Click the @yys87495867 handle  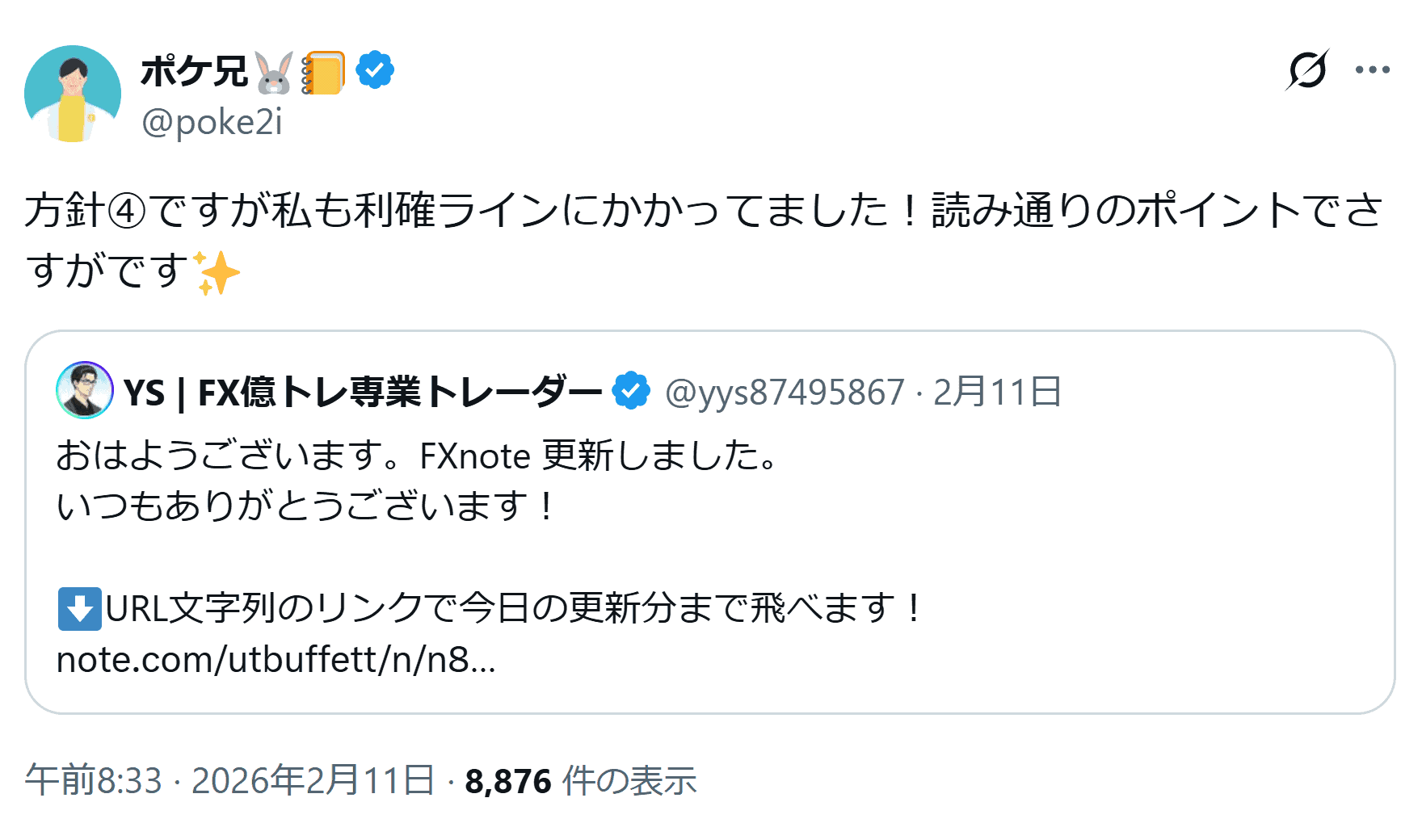point(785,393)
